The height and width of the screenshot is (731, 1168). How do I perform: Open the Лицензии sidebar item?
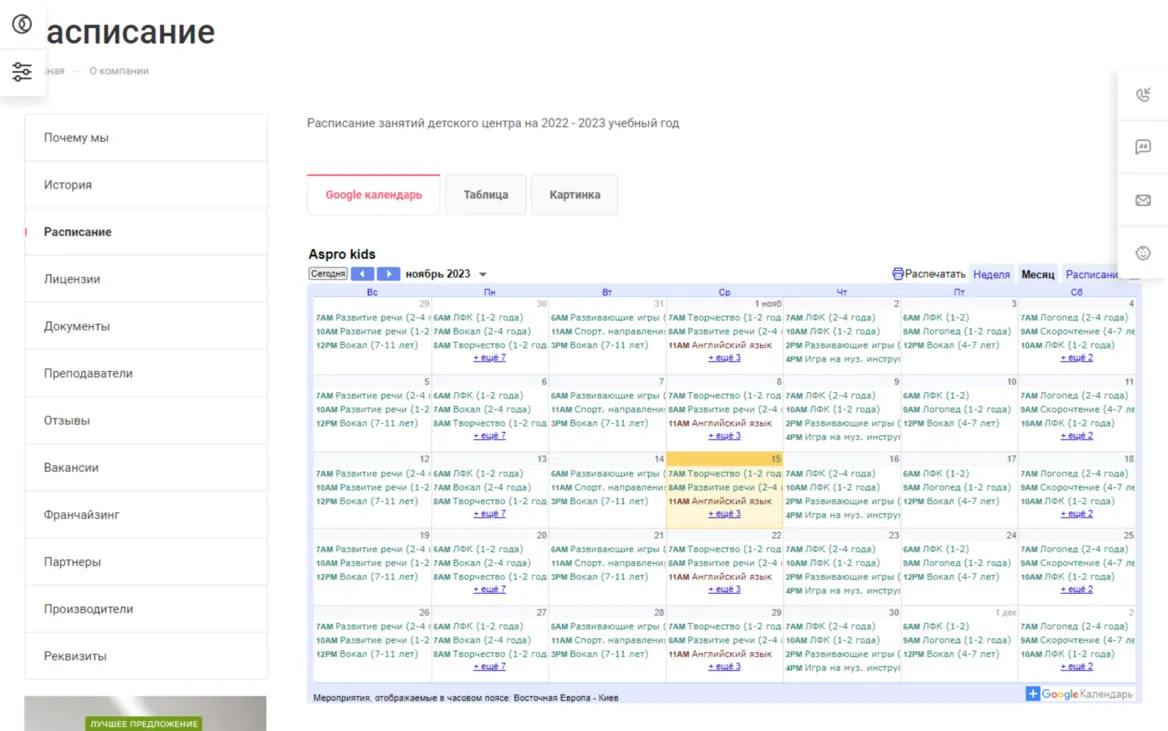pos(146,279)
